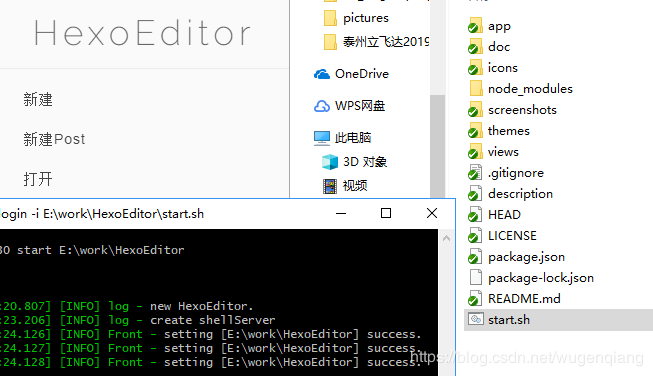Screen dimensions: 653x376
Task: Open 视频 in navigation tree
Action: [x=355, y=186]
